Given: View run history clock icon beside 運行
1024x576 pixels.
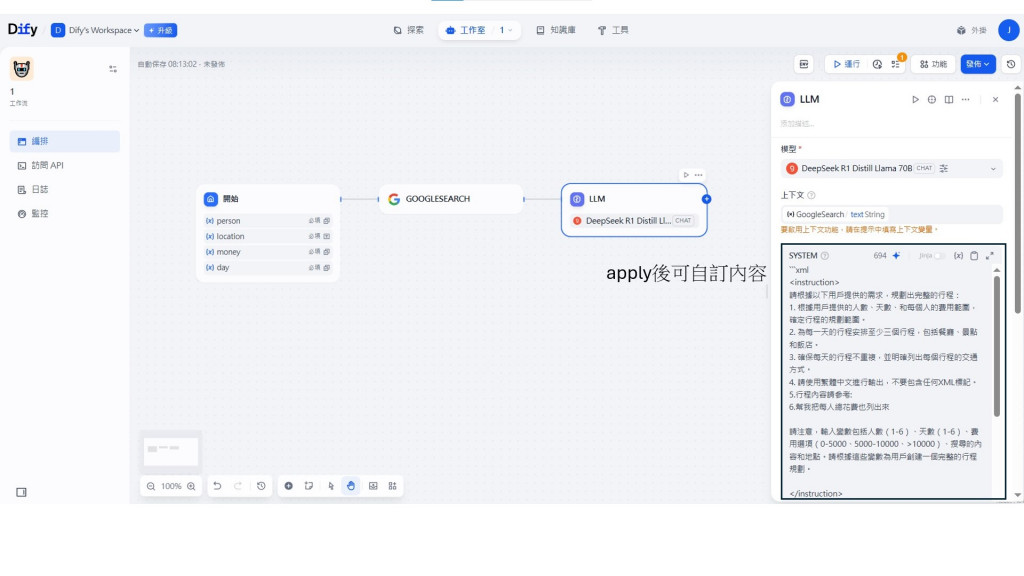Looking at the screenshot, I should tap(877, 64).
